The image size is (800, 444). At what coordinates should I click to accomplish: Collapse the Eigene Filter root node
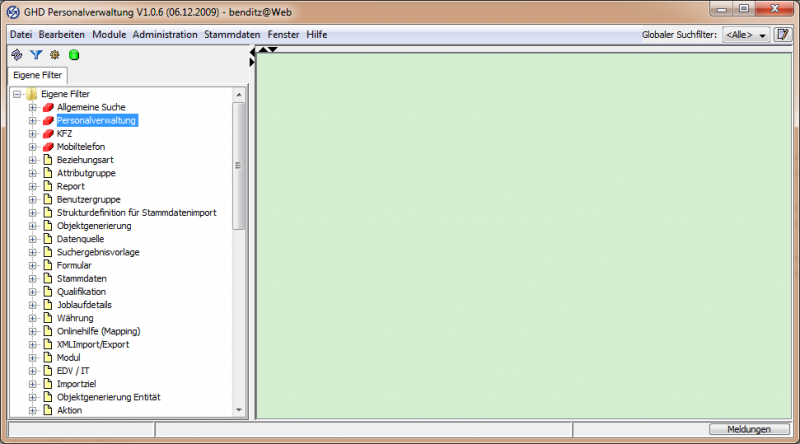coord(17,94)
